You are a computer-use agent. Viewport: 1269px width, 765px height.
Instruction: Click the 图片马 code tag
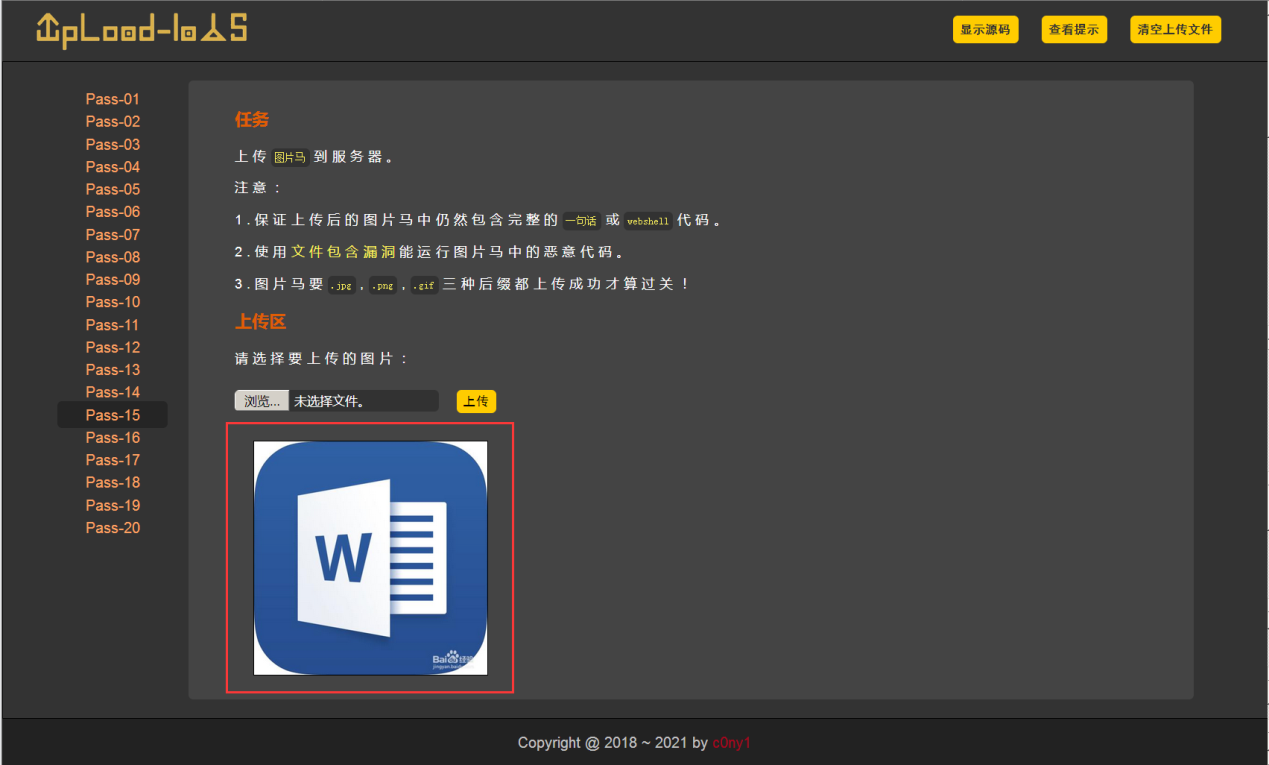290,158
